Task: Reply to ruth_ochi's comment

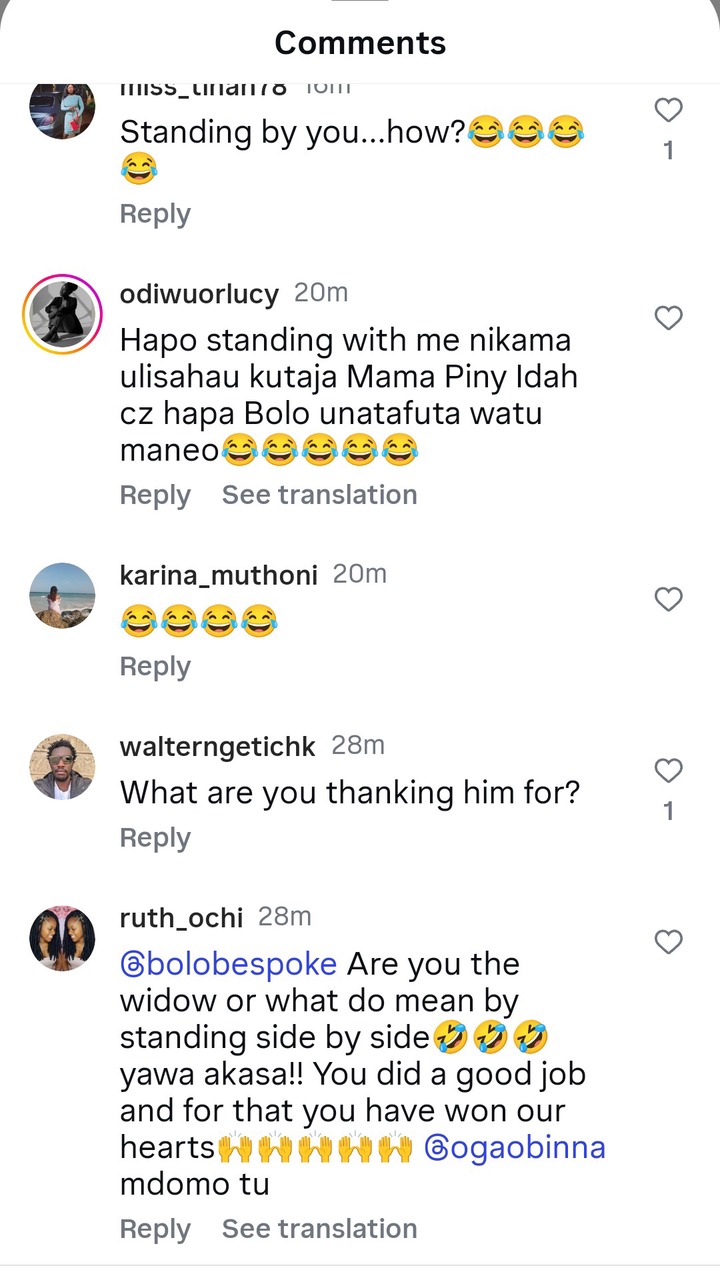Action: [x=155, y=1228]
